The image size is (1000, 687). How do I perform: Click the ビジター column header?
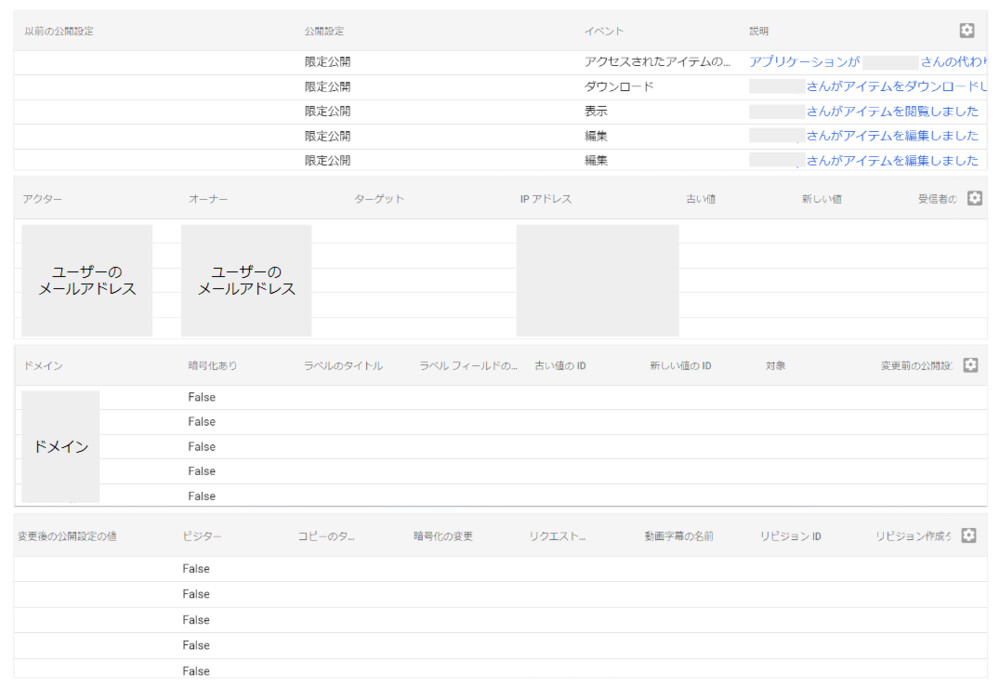[x=202, y=537]
